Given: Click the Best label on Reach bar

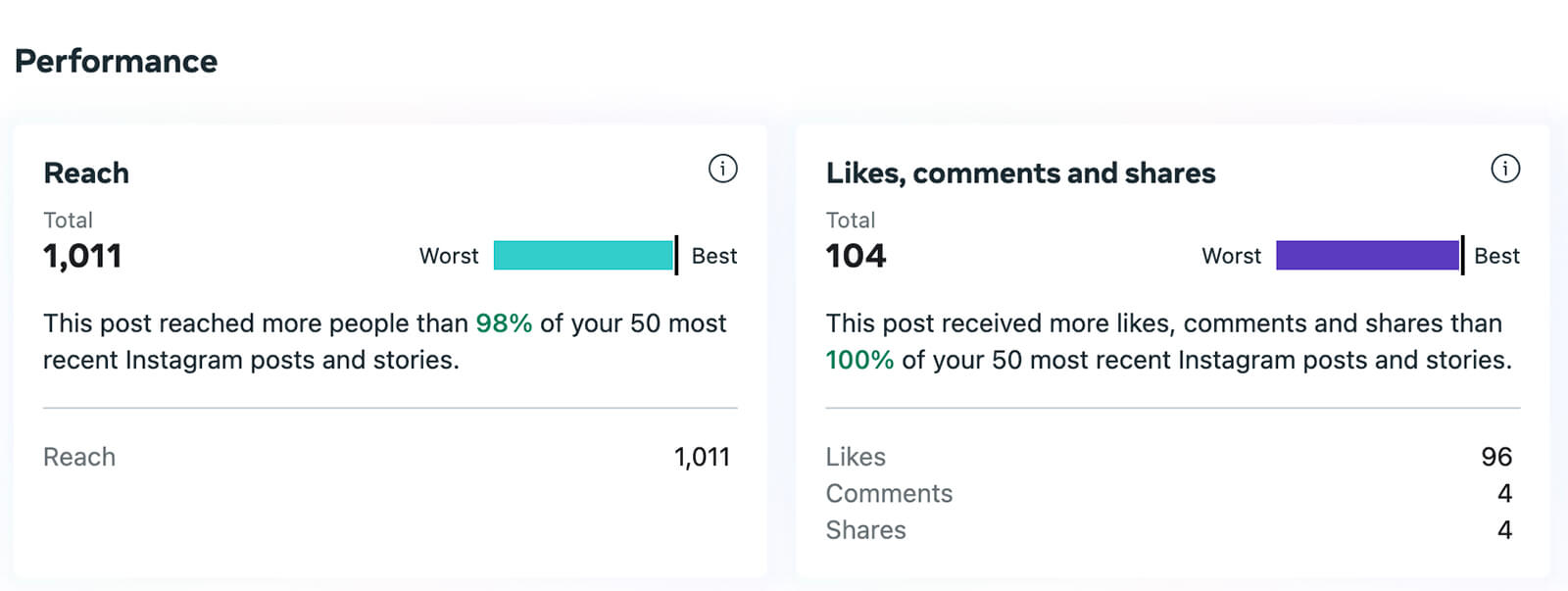Looking at the screenshot, I should (714, 256).
